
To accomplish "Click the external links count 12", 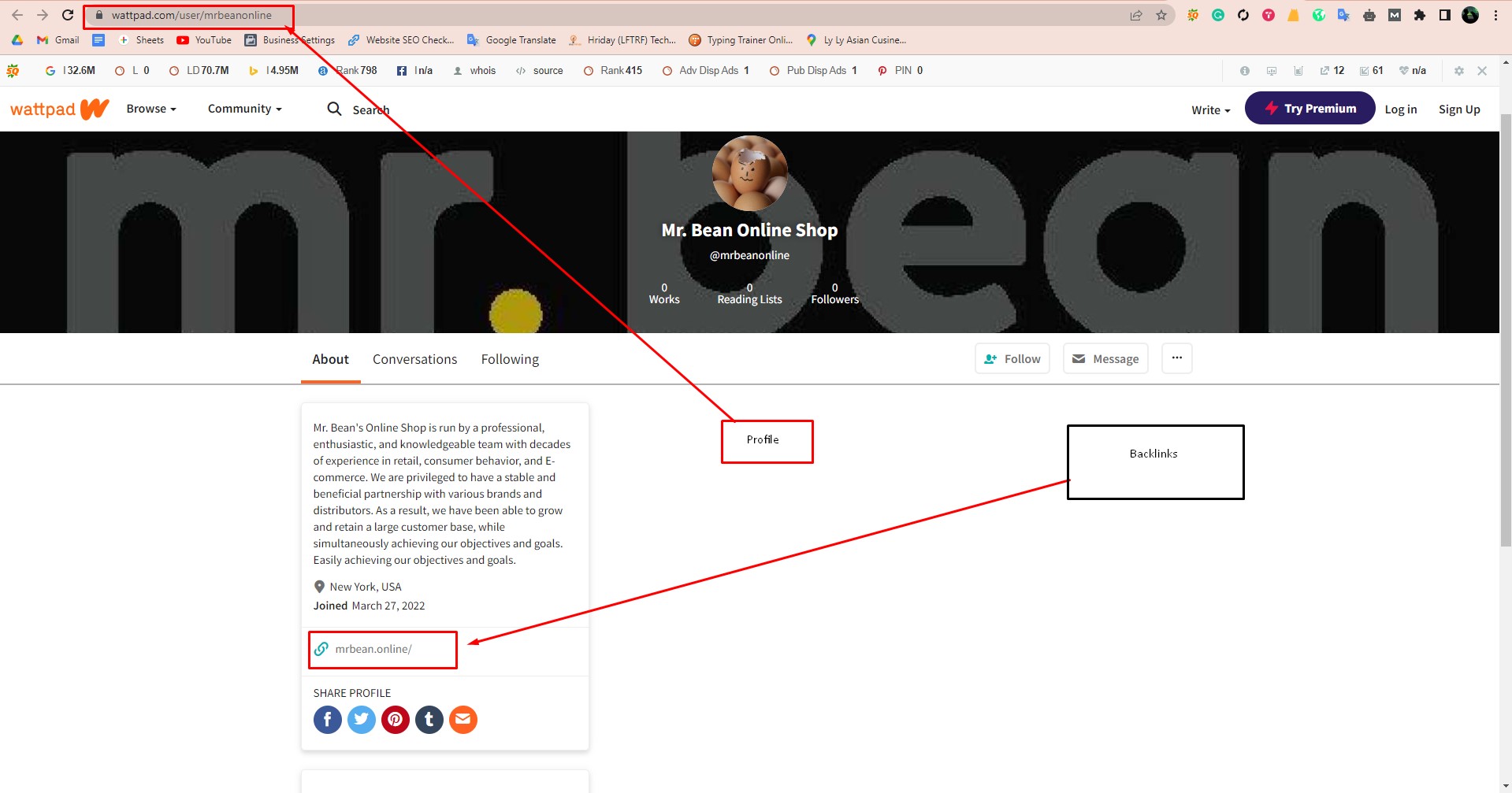I will click(1332, 71).
